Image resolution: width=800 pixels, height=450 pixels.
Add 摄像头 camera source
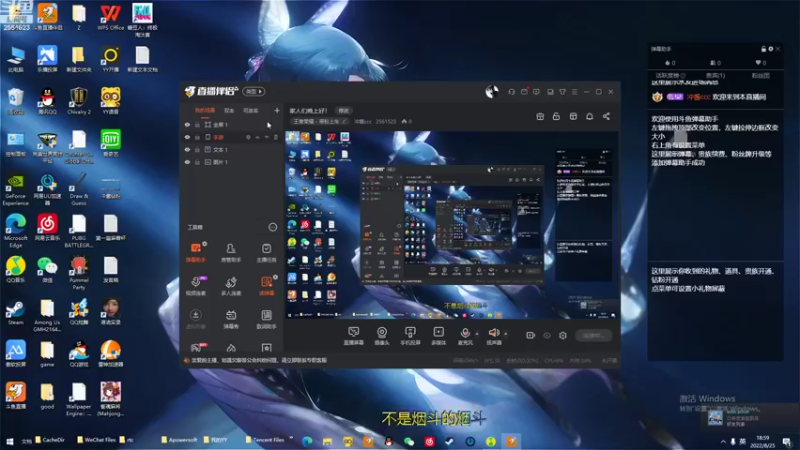(382, 336)
